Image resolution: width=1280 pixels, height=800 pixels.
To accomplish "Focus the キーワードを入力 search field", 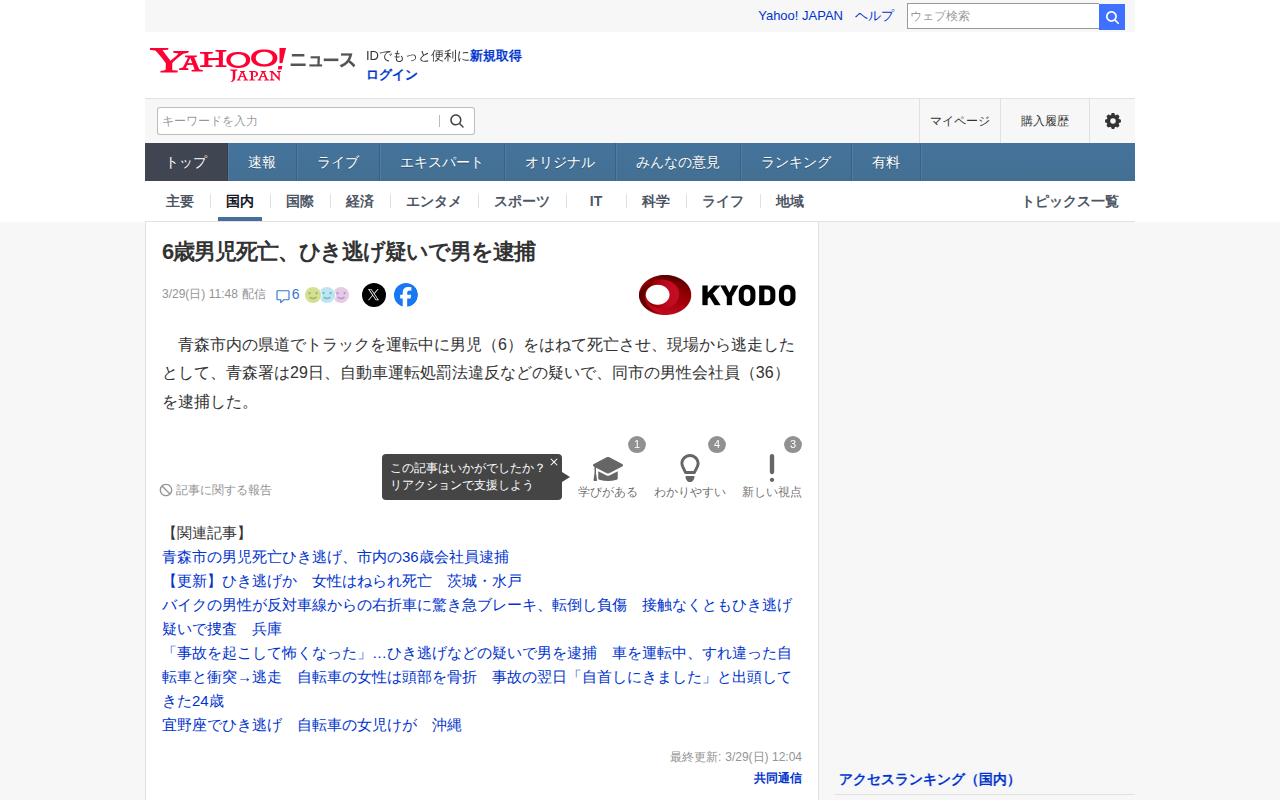I will pyautogui.click(x=298, y=121).
